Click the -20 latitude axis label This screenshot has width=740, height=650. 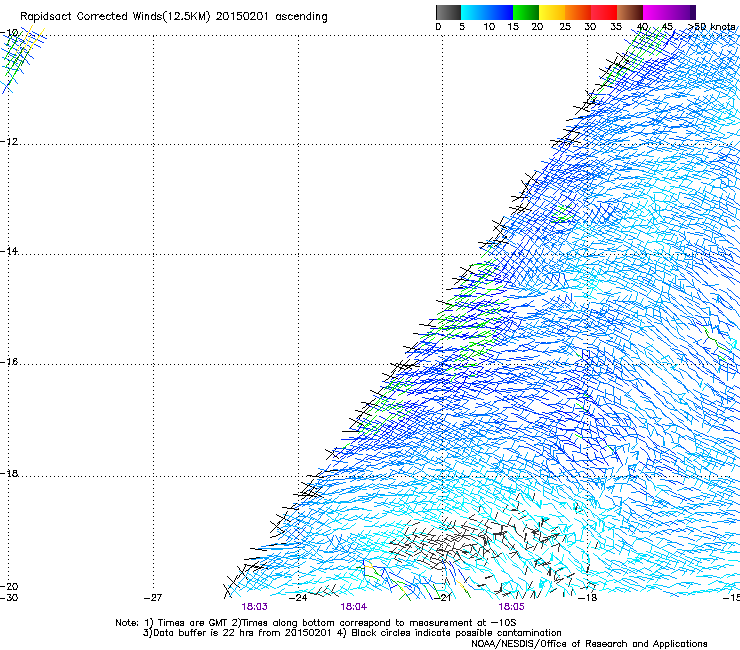tap(9, 586)
